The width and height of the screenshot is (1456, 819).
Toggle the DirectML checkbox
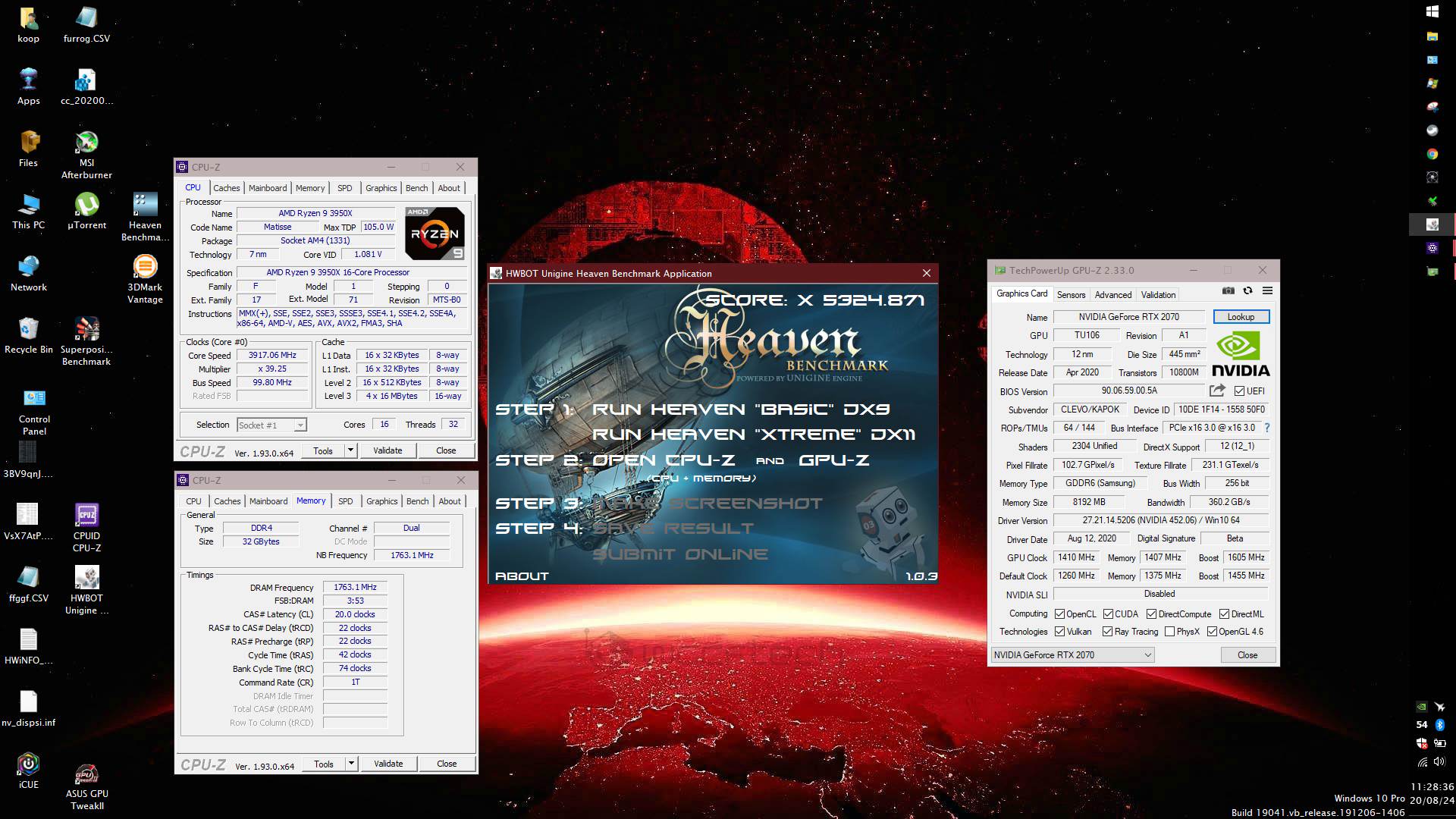pos(1224,614)
